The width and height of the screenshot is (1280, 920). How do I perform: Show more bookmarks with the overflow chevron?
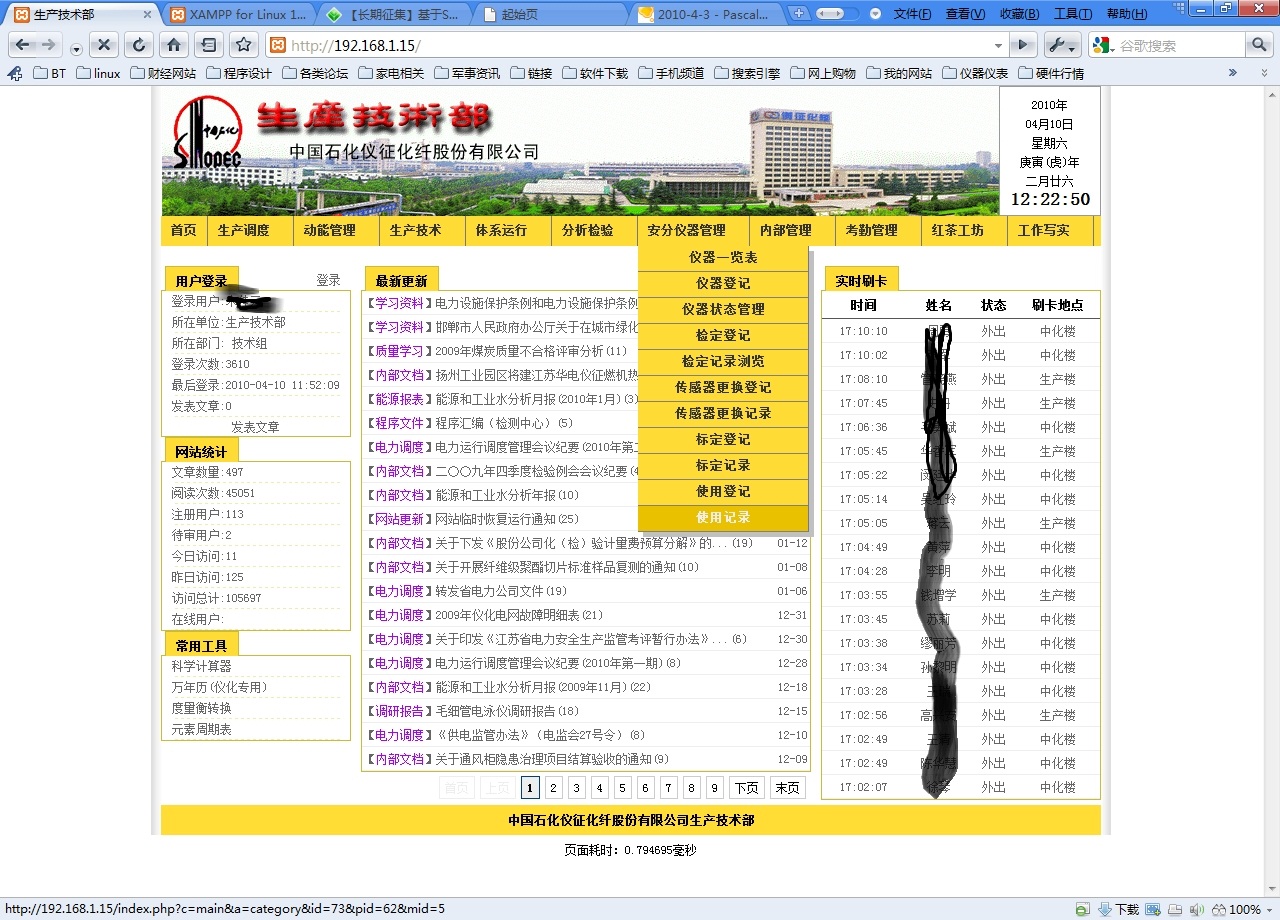(x=1233, y=73)
